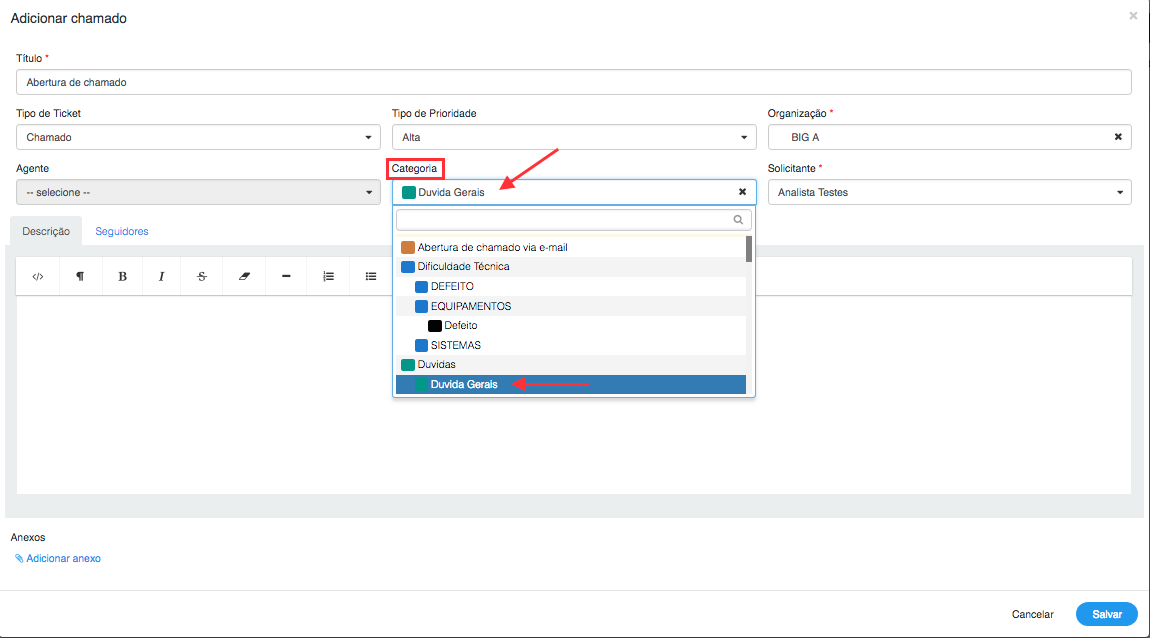1150x638 pixels.
Task: Toggle italic formatting
Action: tap(161, 276)
